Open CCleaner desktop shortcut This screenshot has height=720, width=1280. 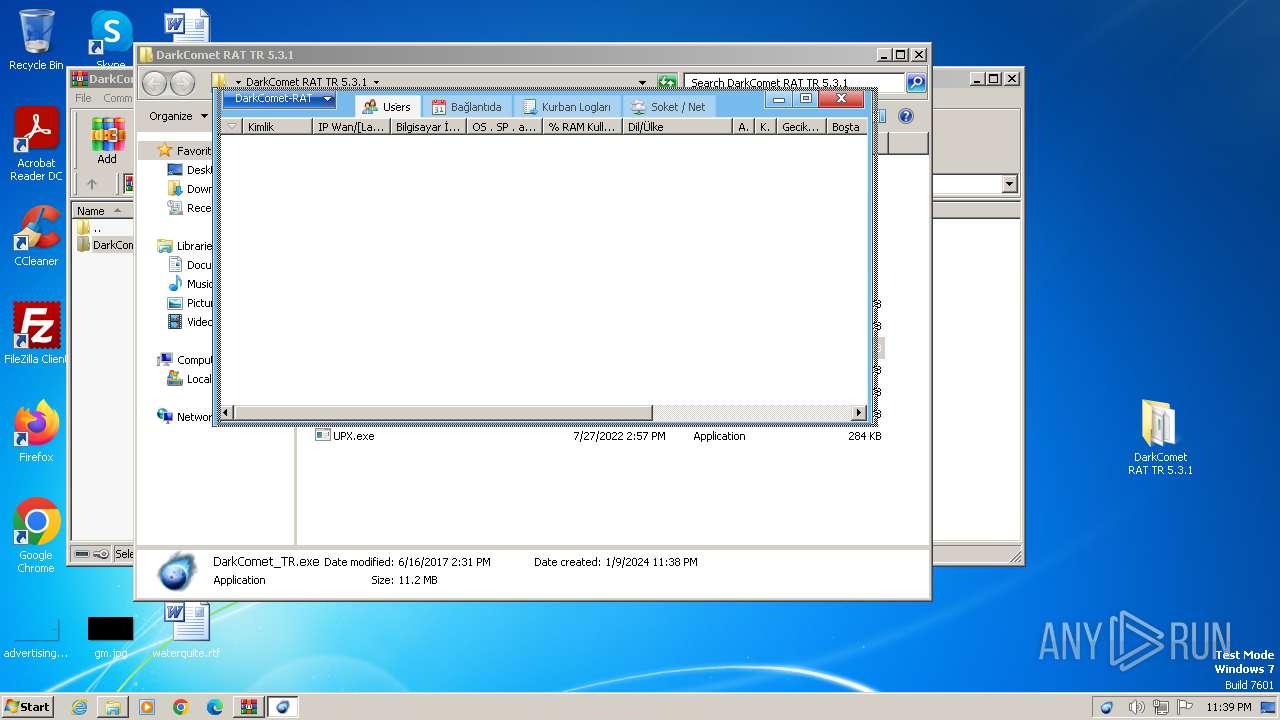[x=36, y=236]
